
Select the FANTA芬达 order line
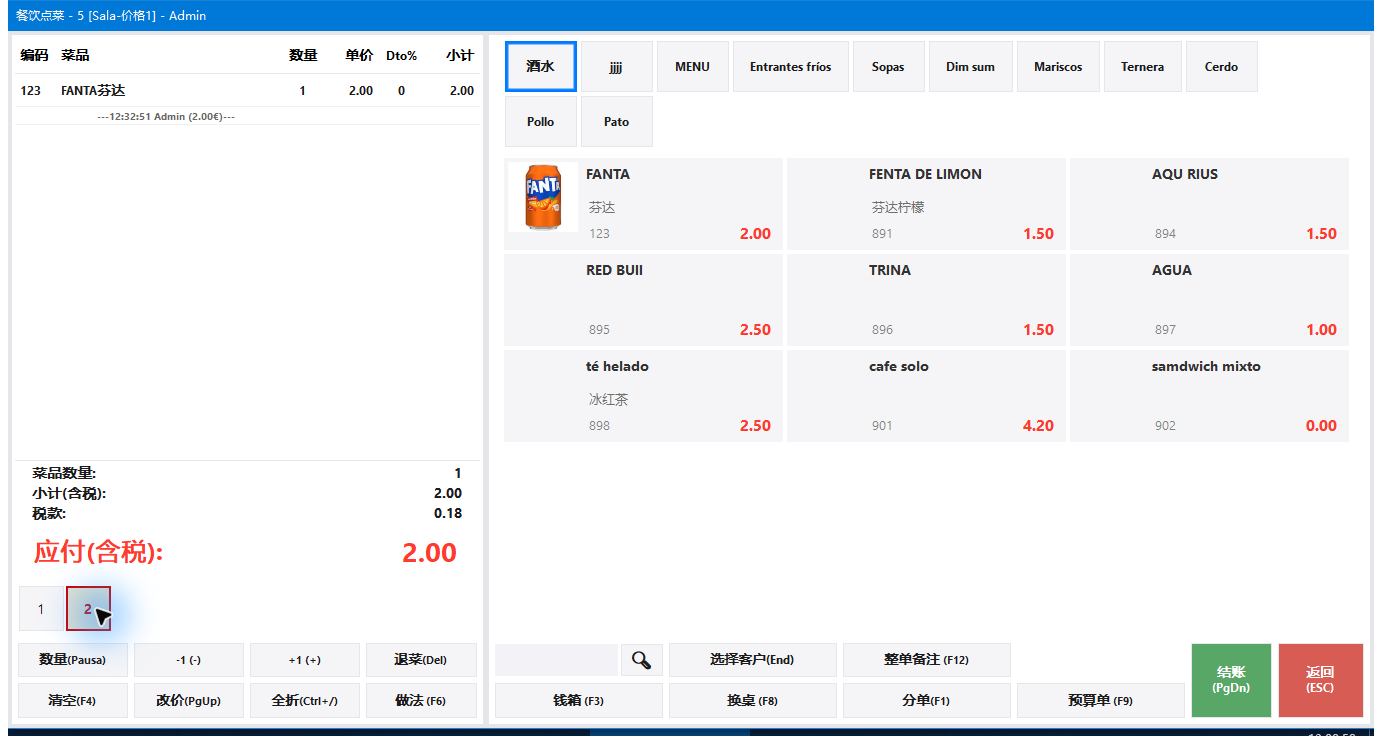[x=248, y=91]
